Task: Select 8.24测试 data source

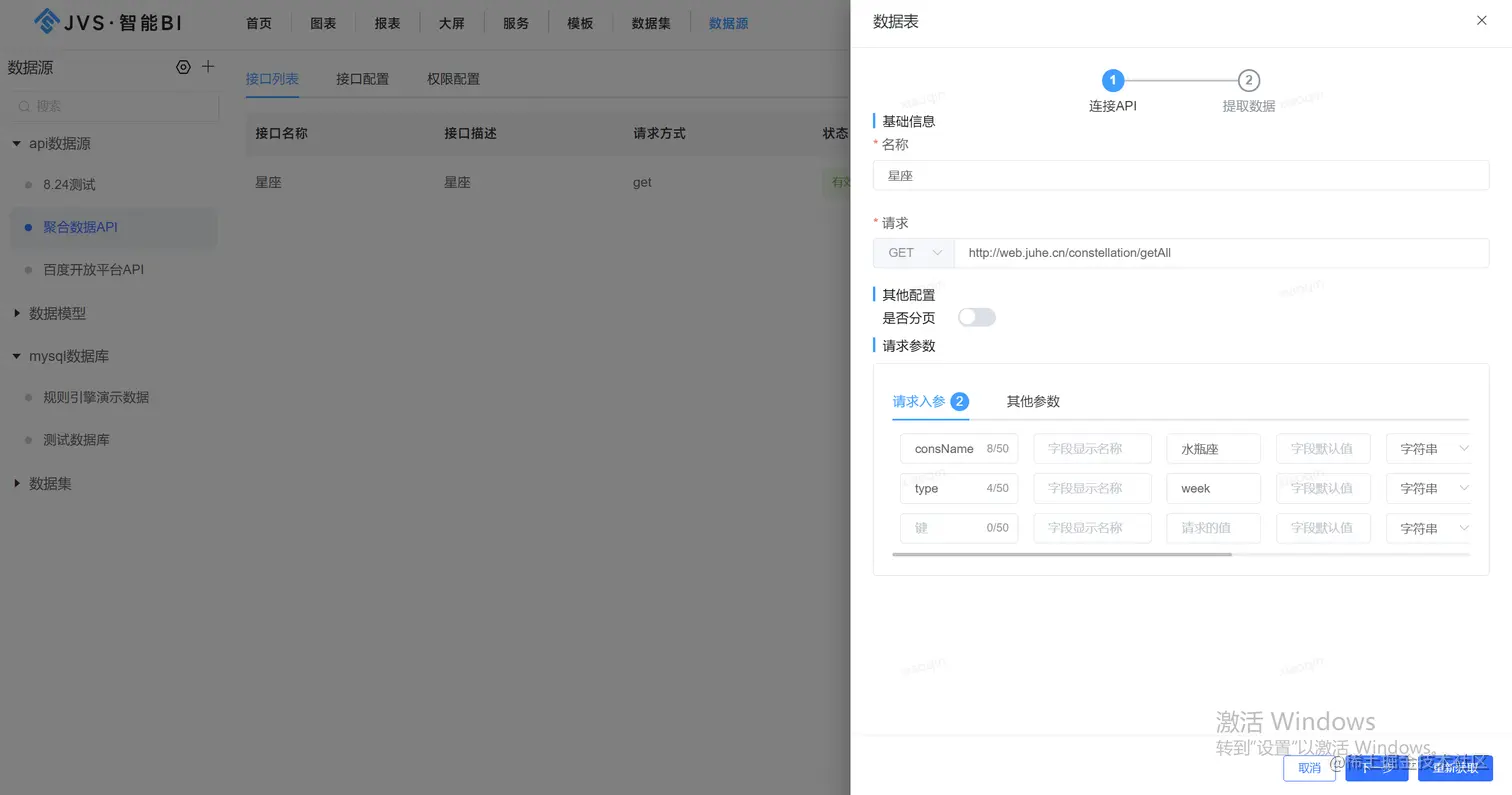Action: [69, 185]
